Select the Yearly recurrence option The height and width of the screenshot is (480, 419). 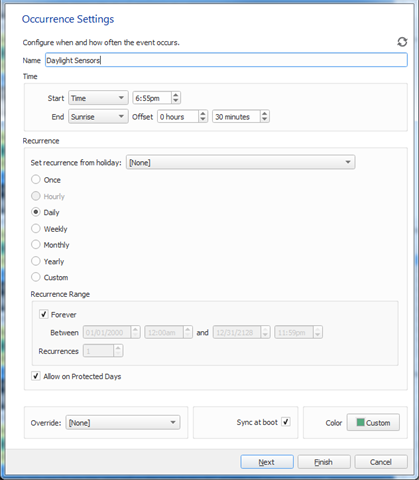click(x=36, y=261)
